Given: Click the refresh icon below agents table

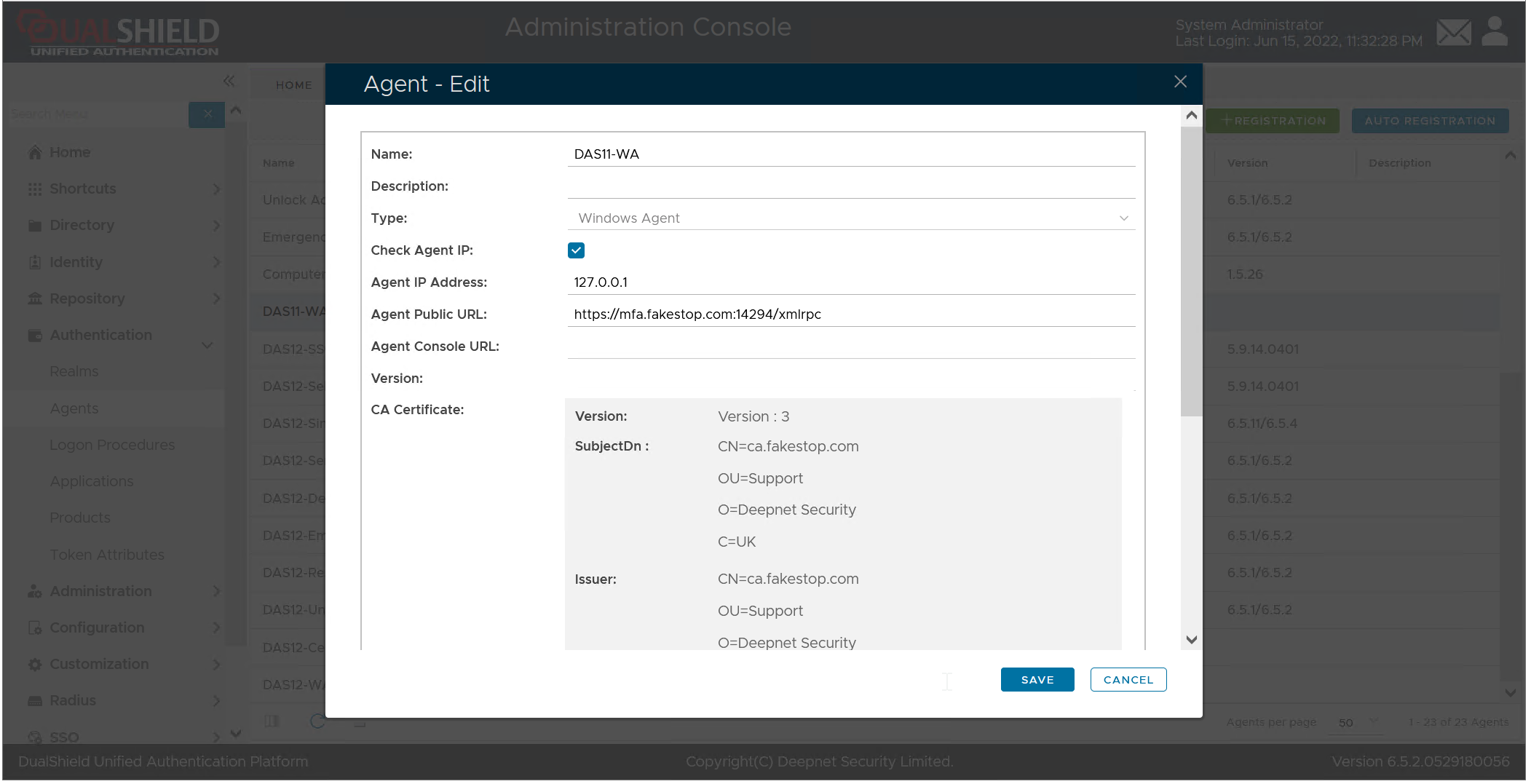Looking at the screenshot, I should click(317, 721).
